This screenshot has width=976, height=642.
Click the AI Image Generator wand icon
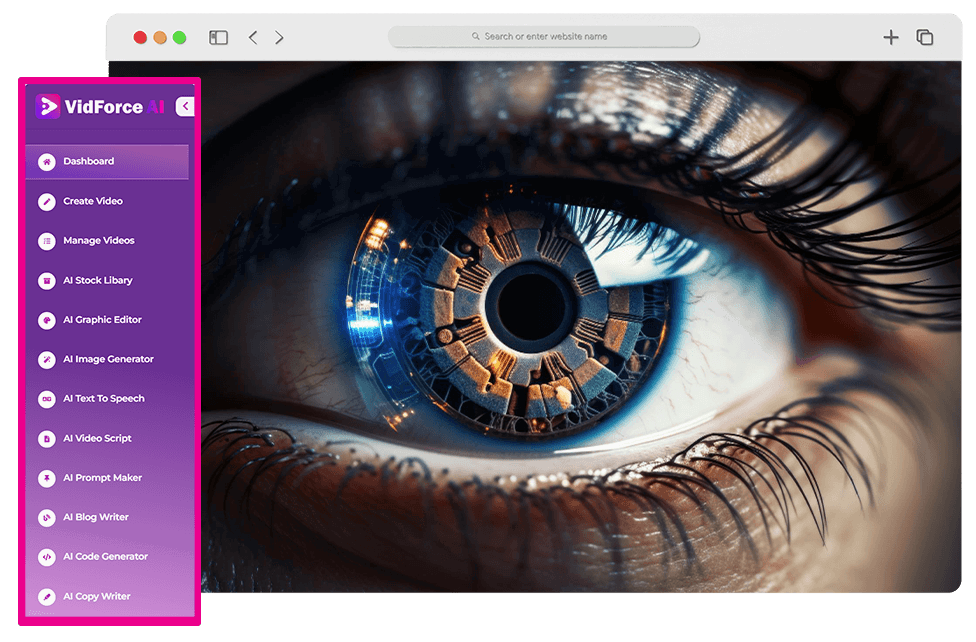coord(46,359)
